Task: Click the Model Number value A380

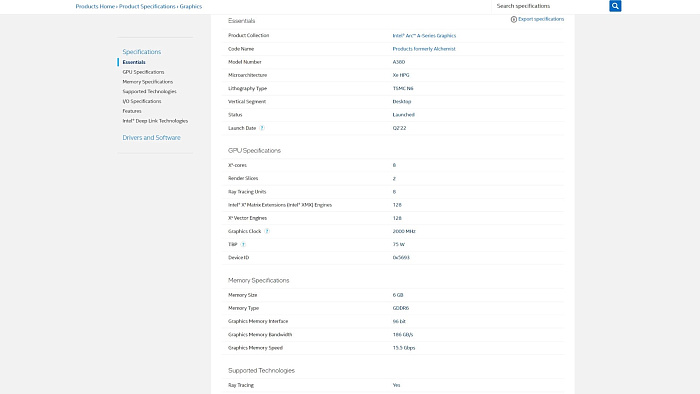Action: [x=399, y=62]
